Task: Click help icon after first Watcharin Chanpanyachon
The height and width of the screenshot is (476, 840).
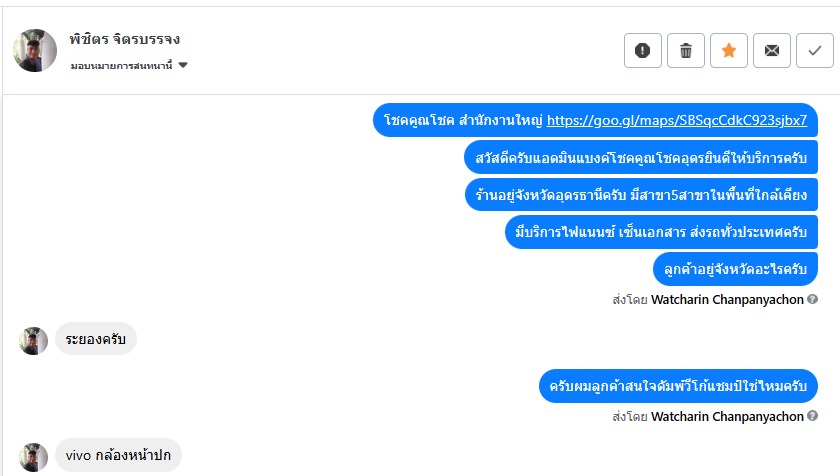Action: point(812,299)
